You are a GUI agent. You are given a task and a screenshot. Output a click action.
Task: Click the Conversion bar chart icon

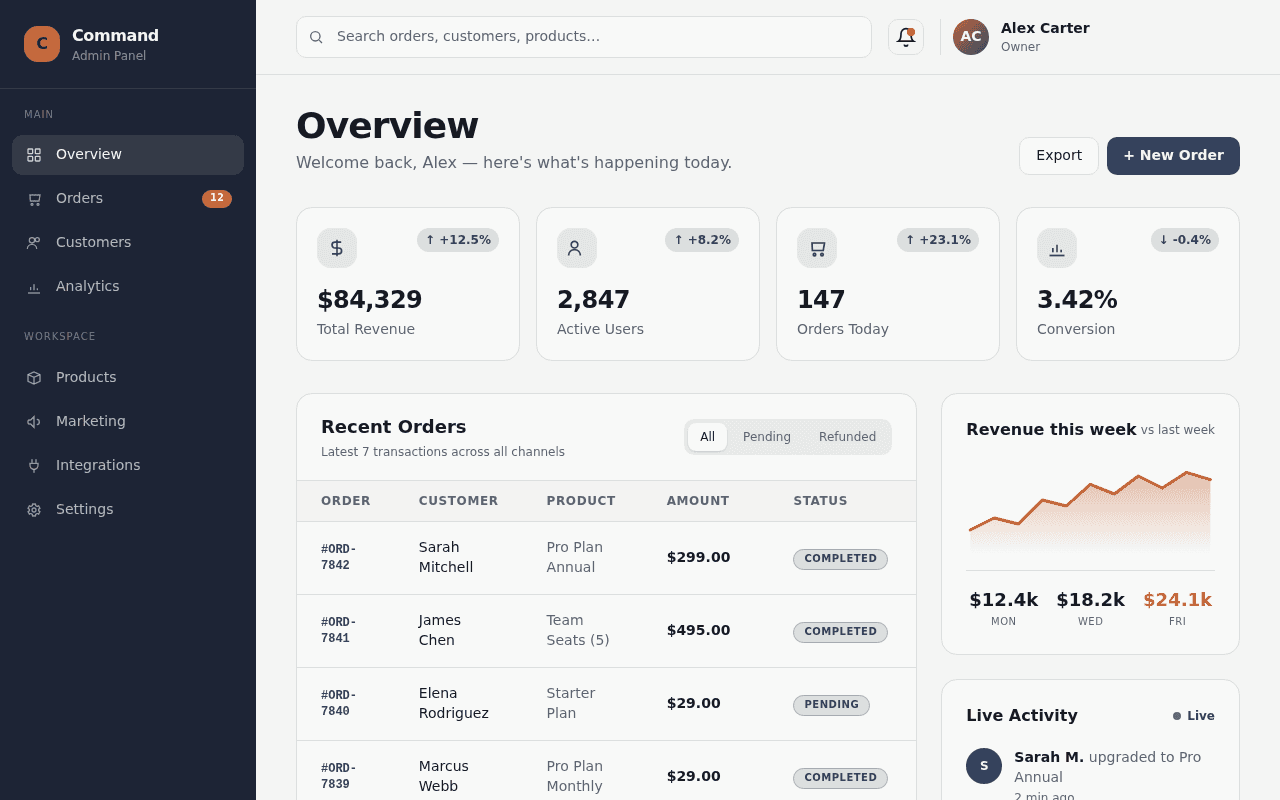click(1057, 248)
